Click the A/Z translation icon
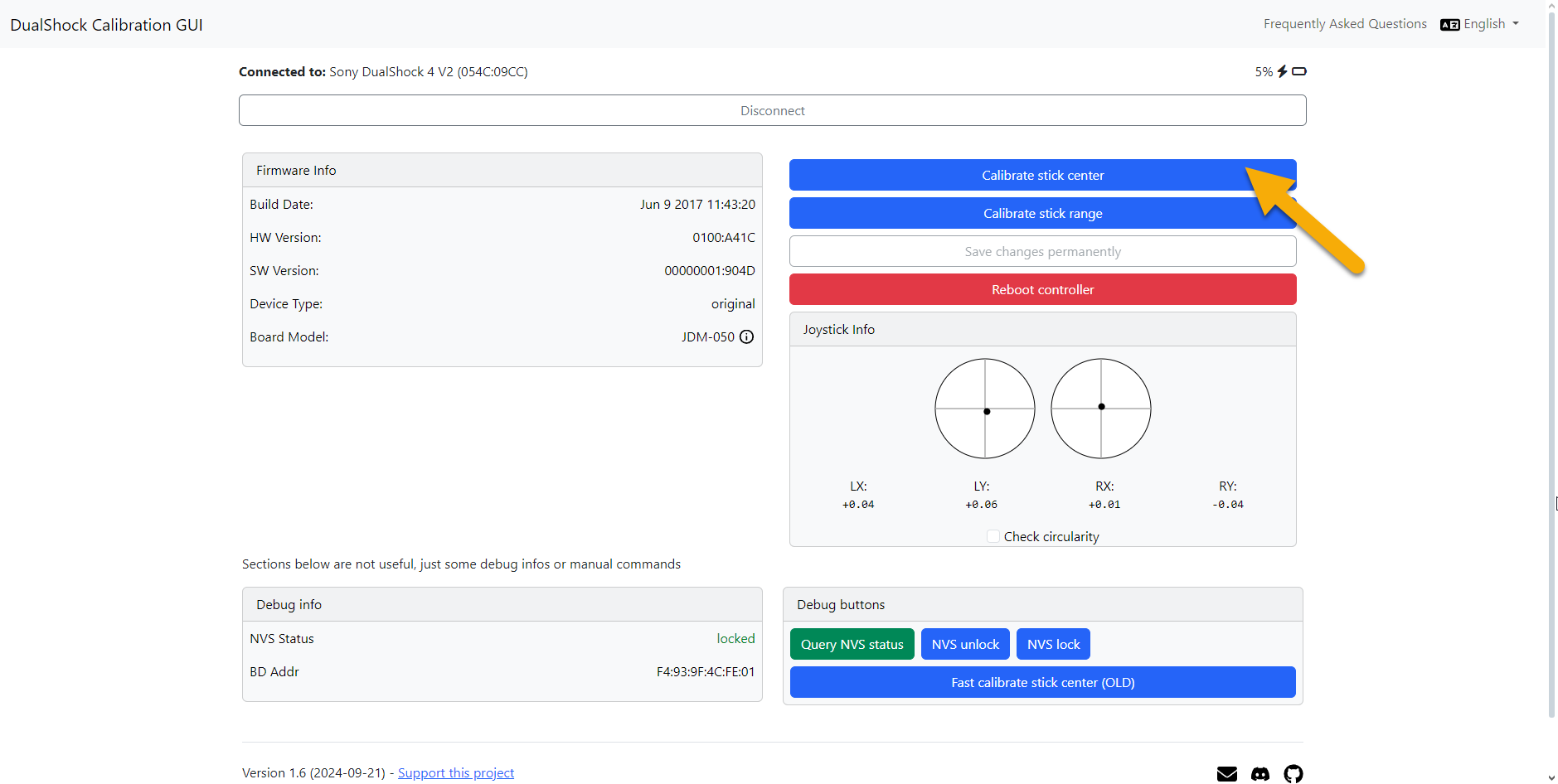The width and height of the screenshot is (1558, 784). (1449, 24)
